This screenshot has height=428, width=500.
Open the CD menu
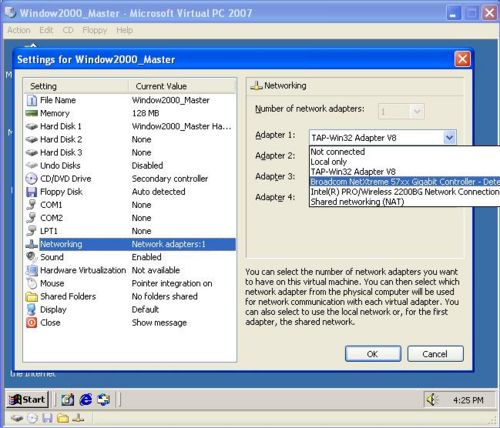pyautogui.click(x=68, y=30)
